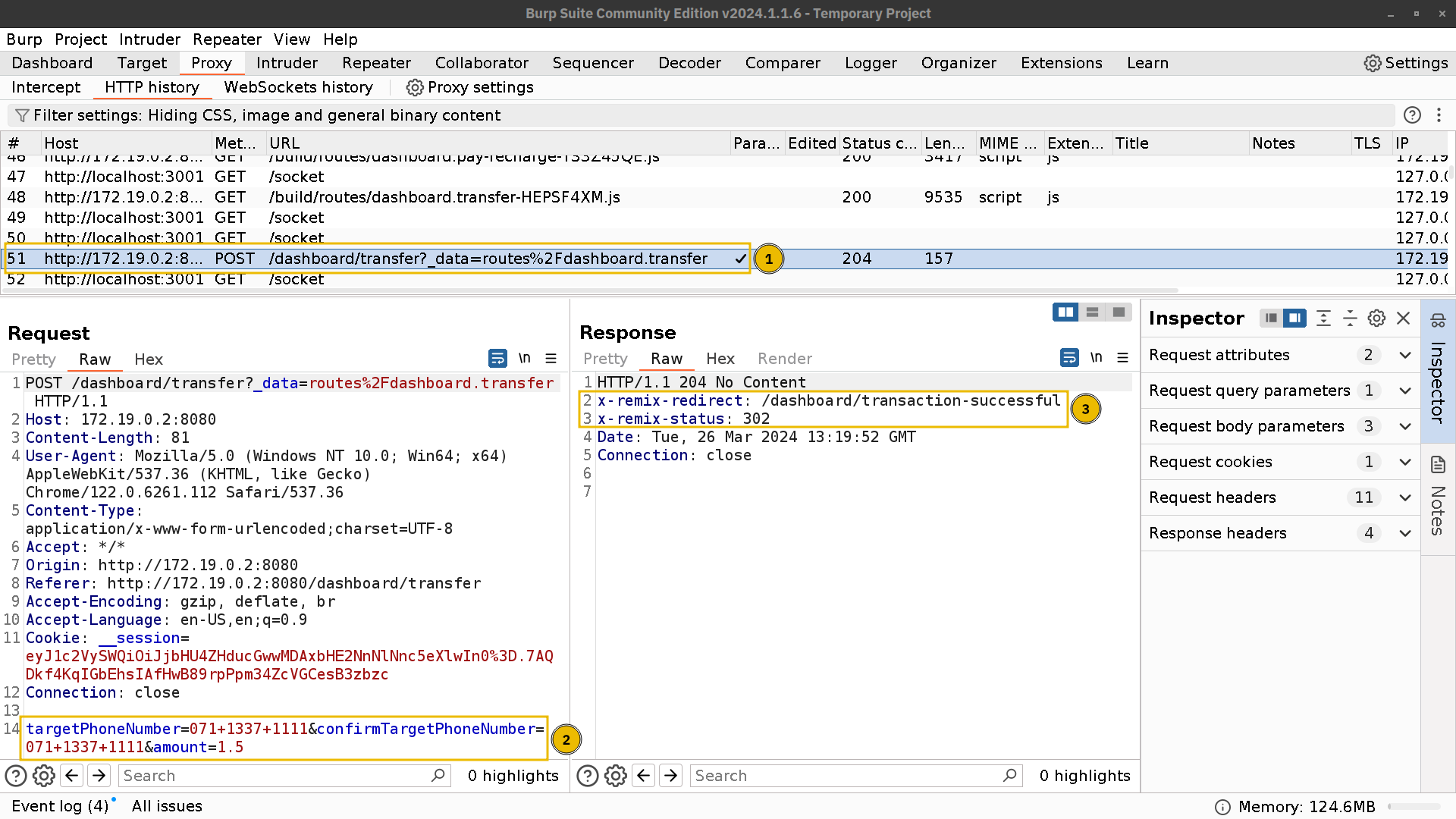Switch Inspector to docked-right layout mode
This screenshot has width=1456, height=819.
click(x=1294, y=318)
